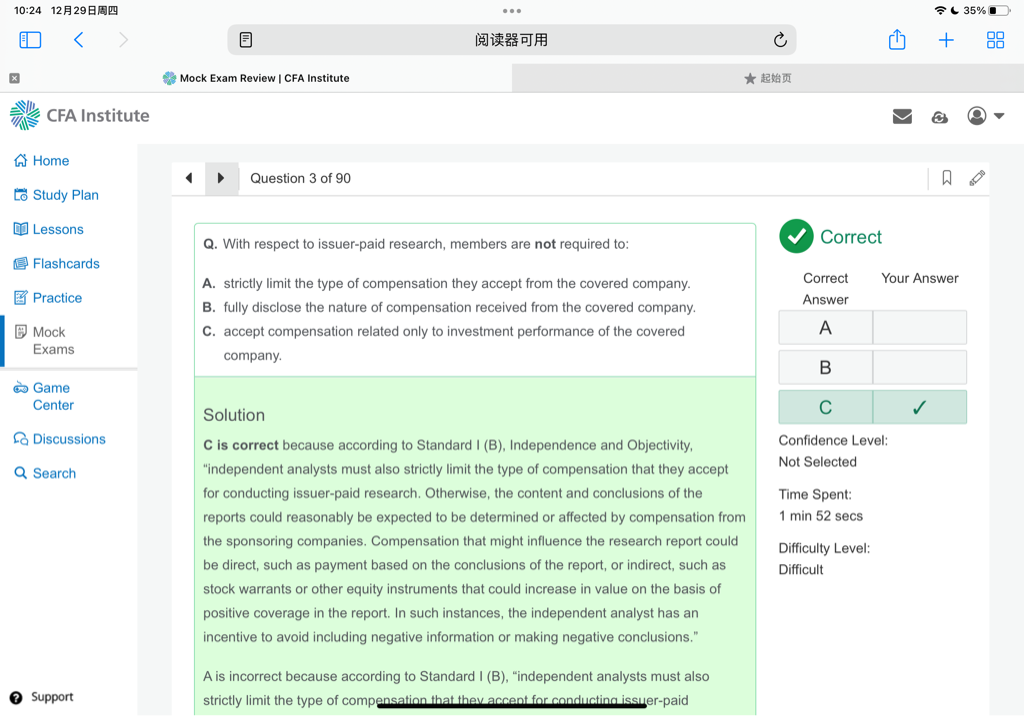
Task: Click the "Not Selected" confidence value
Action: click(x=817, y=462)
